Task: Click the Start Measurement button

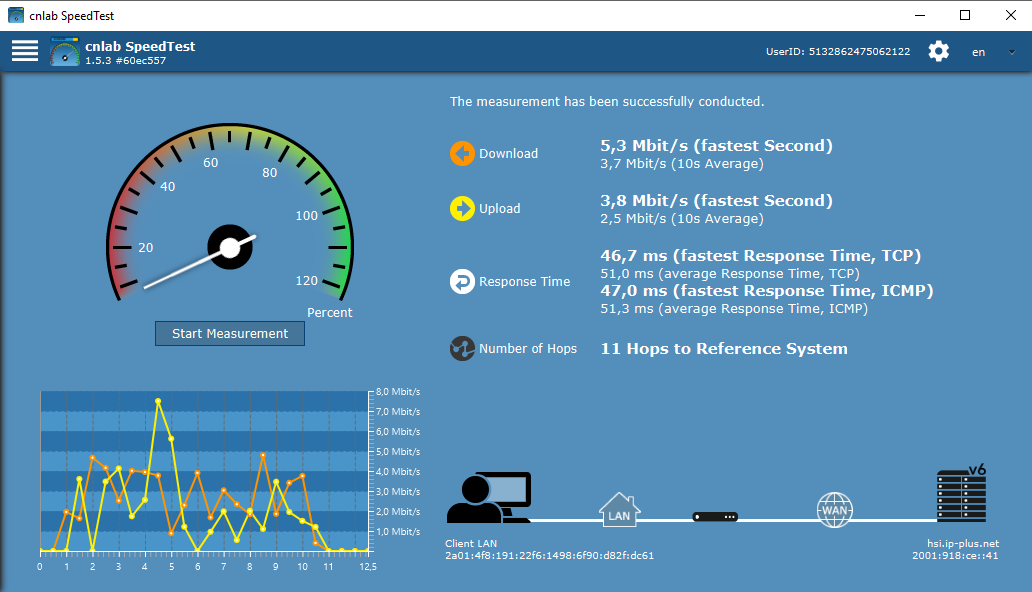Action: (x=230, y=333)
